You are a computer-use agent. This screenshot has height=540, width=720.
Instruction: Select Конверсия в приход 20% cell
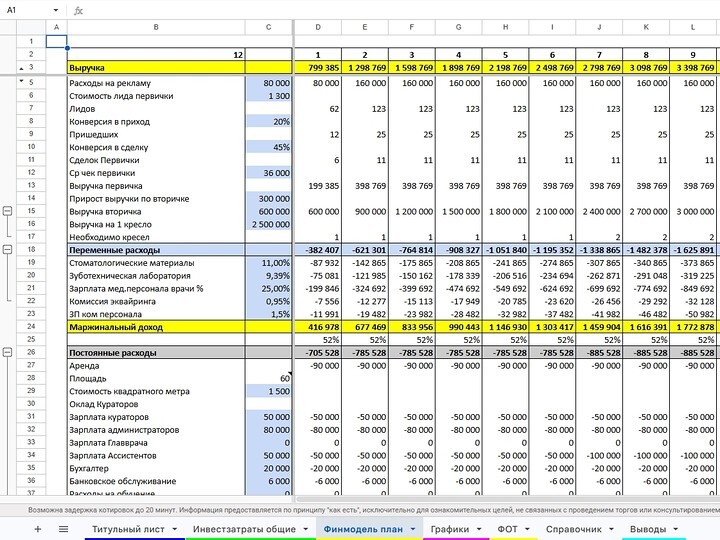click(x=269, y=122)
